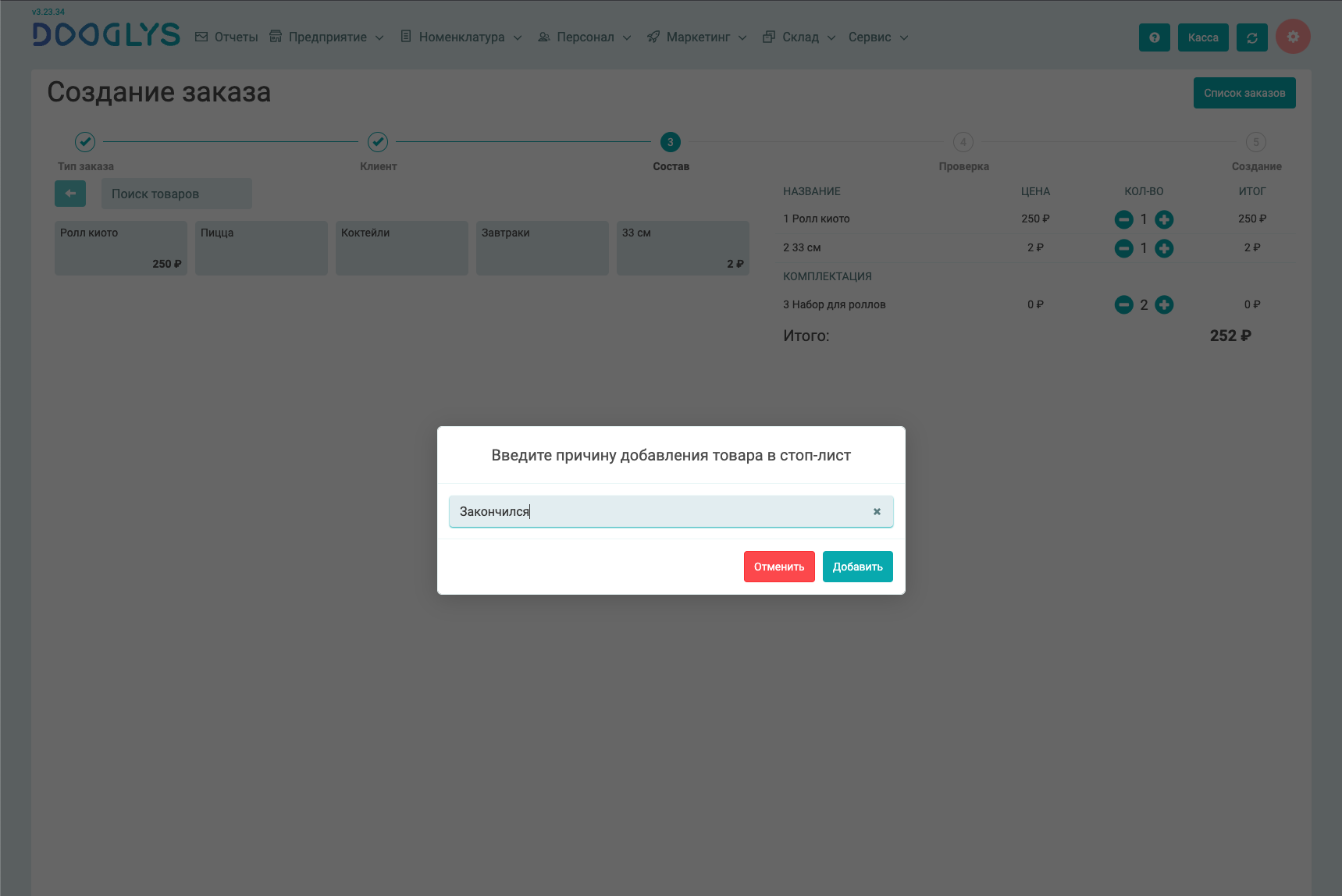Click the КОМПЛЕКТАЦИЯ section label
This screenshot has height=896, width=1342.
tap(828, 276)
